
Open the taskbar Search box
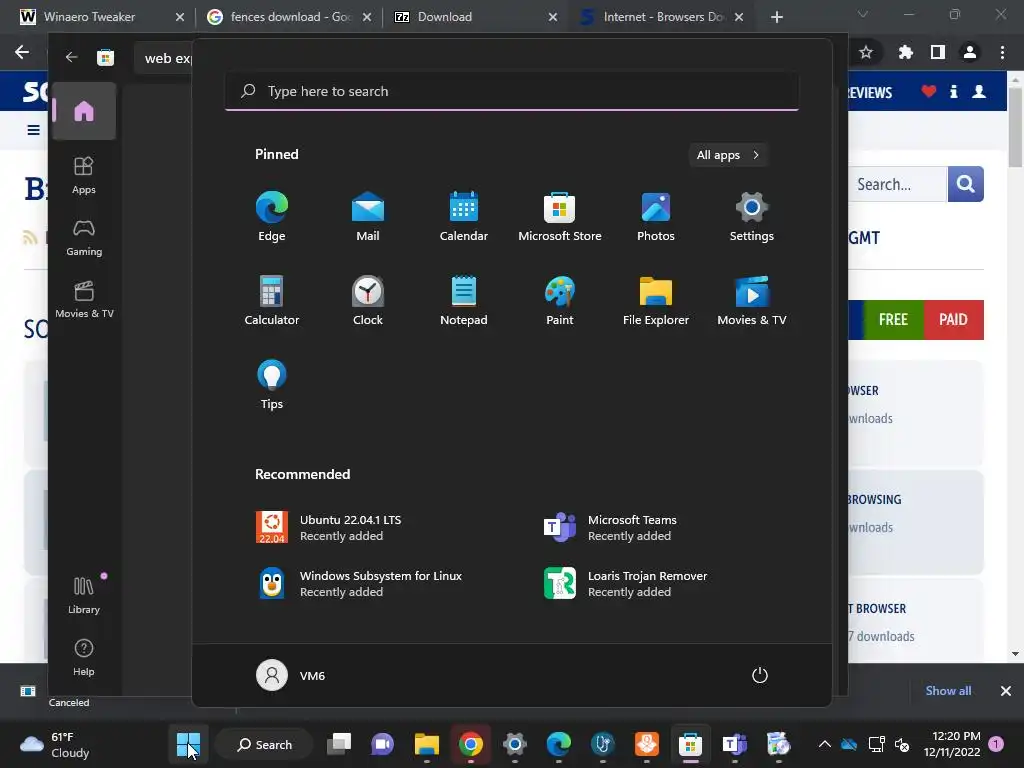click(264, 744)
